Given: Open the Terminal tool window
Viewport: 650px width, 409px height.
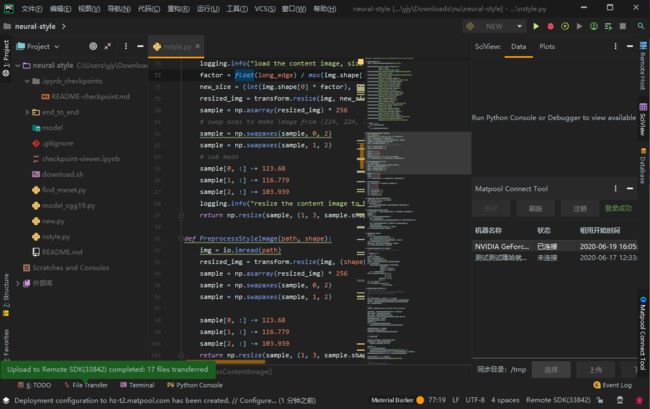Looking at the screenshot, I should (x=137, y=385).
